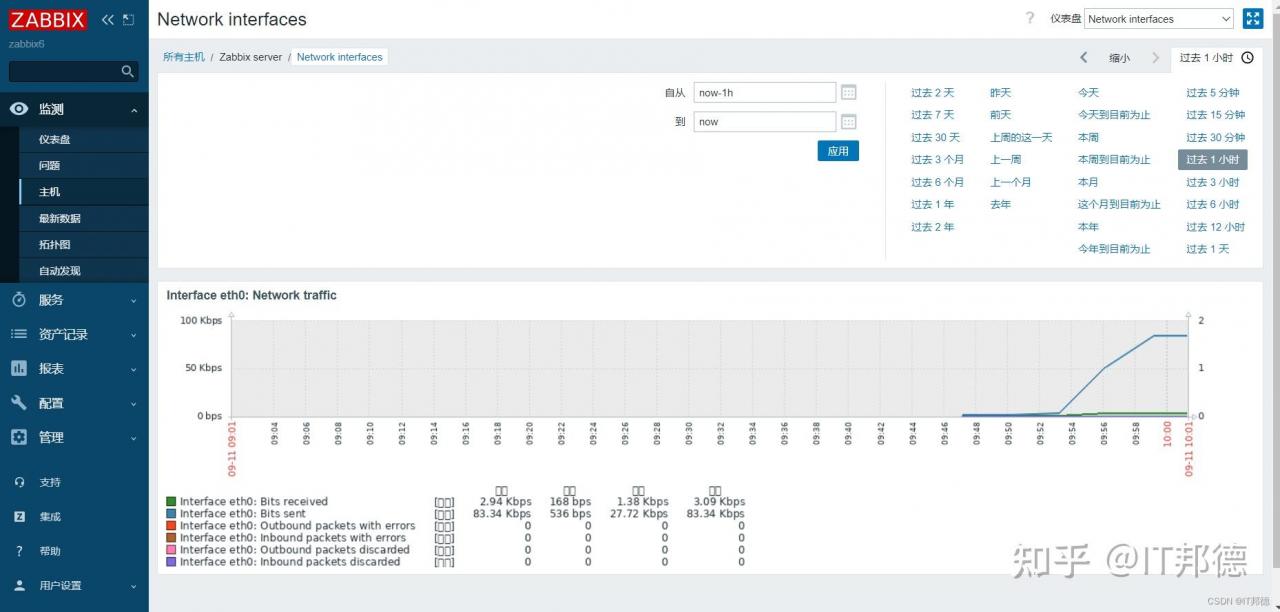Select 过去 7 天 time range
1280x612 pixels.
(x=932, y=114)
